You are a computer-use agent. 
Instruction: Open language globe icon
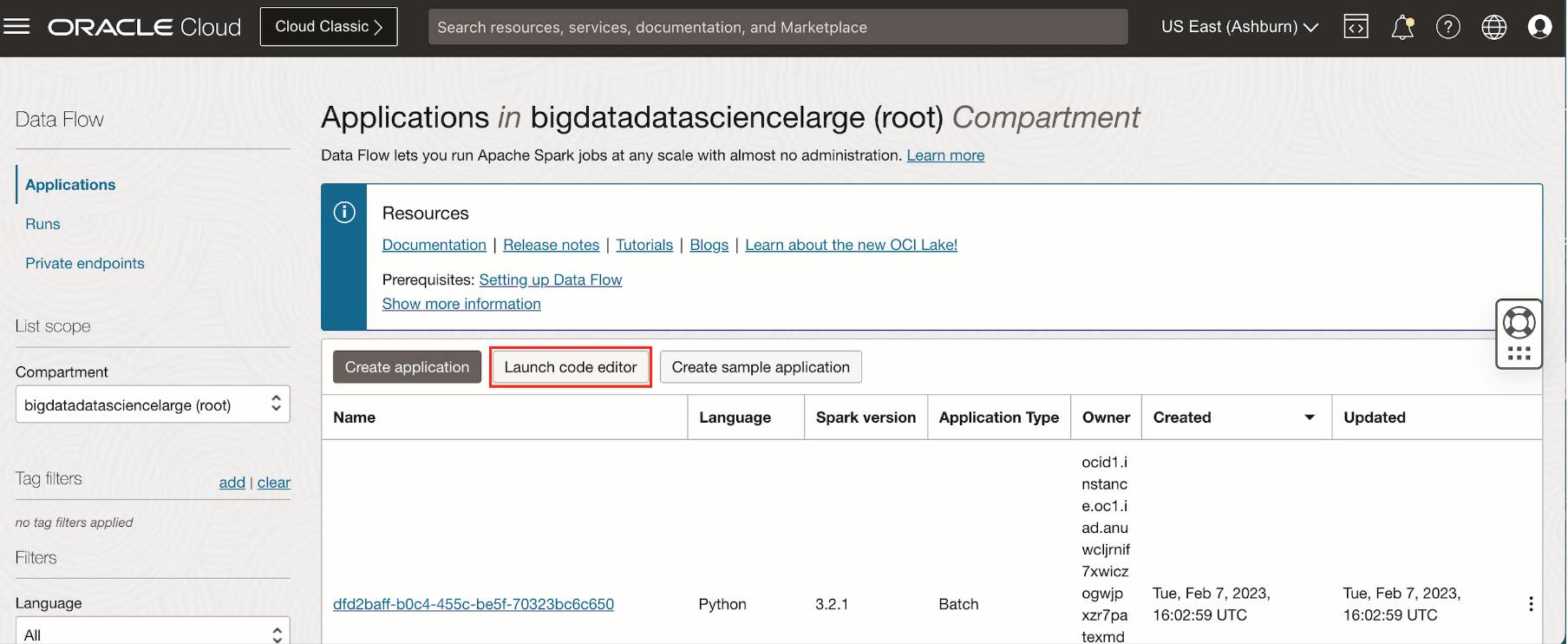[x=1494, y=27]
